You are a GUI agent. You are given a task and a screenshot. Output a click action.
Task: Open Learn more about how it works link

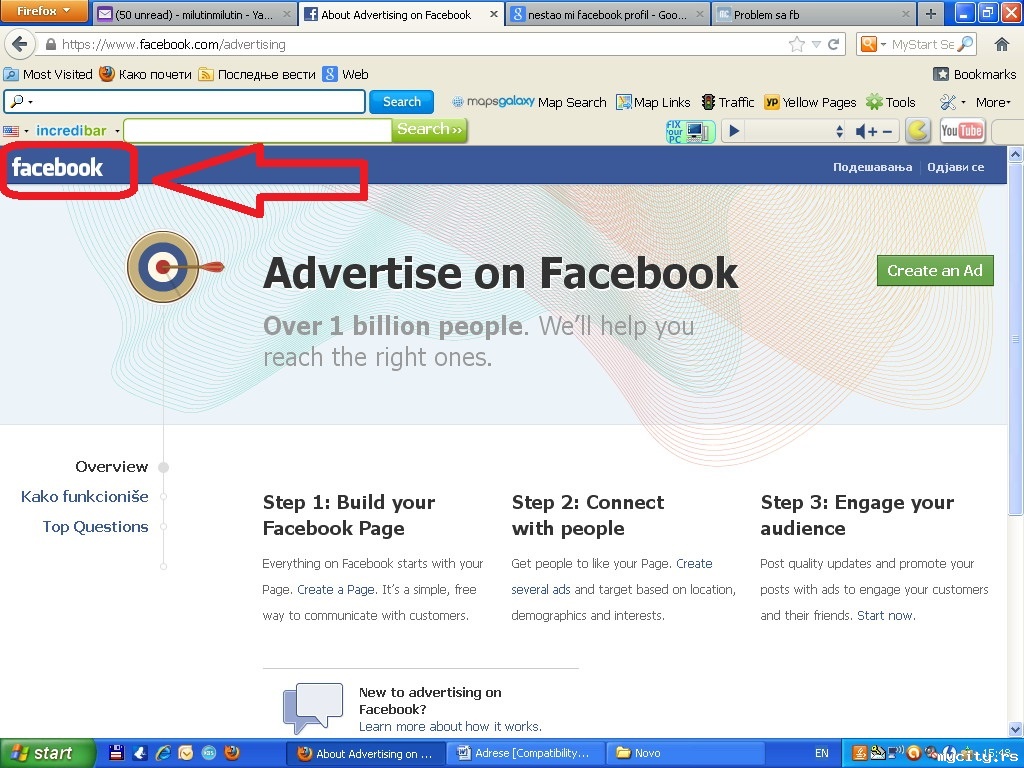point(450,727)
